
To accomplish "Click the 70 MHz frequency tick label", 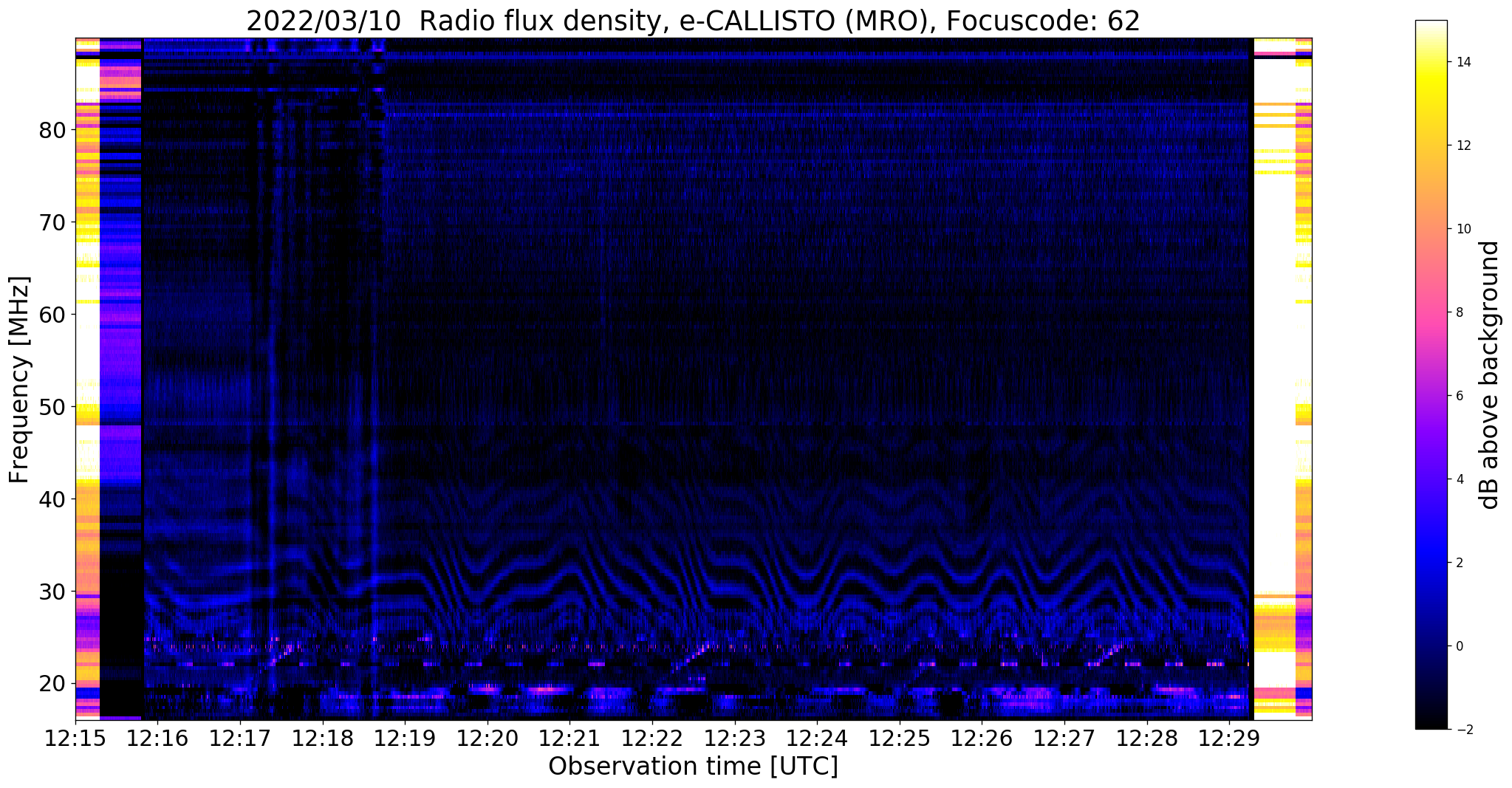I will [52, 222].
